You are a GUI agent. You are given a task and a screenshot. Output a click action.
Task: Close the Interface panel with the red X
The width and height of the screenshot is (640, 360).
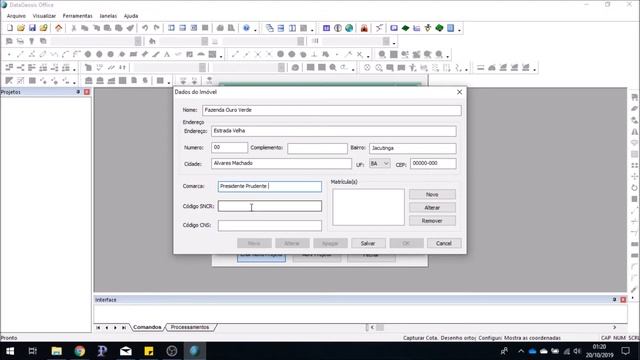pos(623,300)
